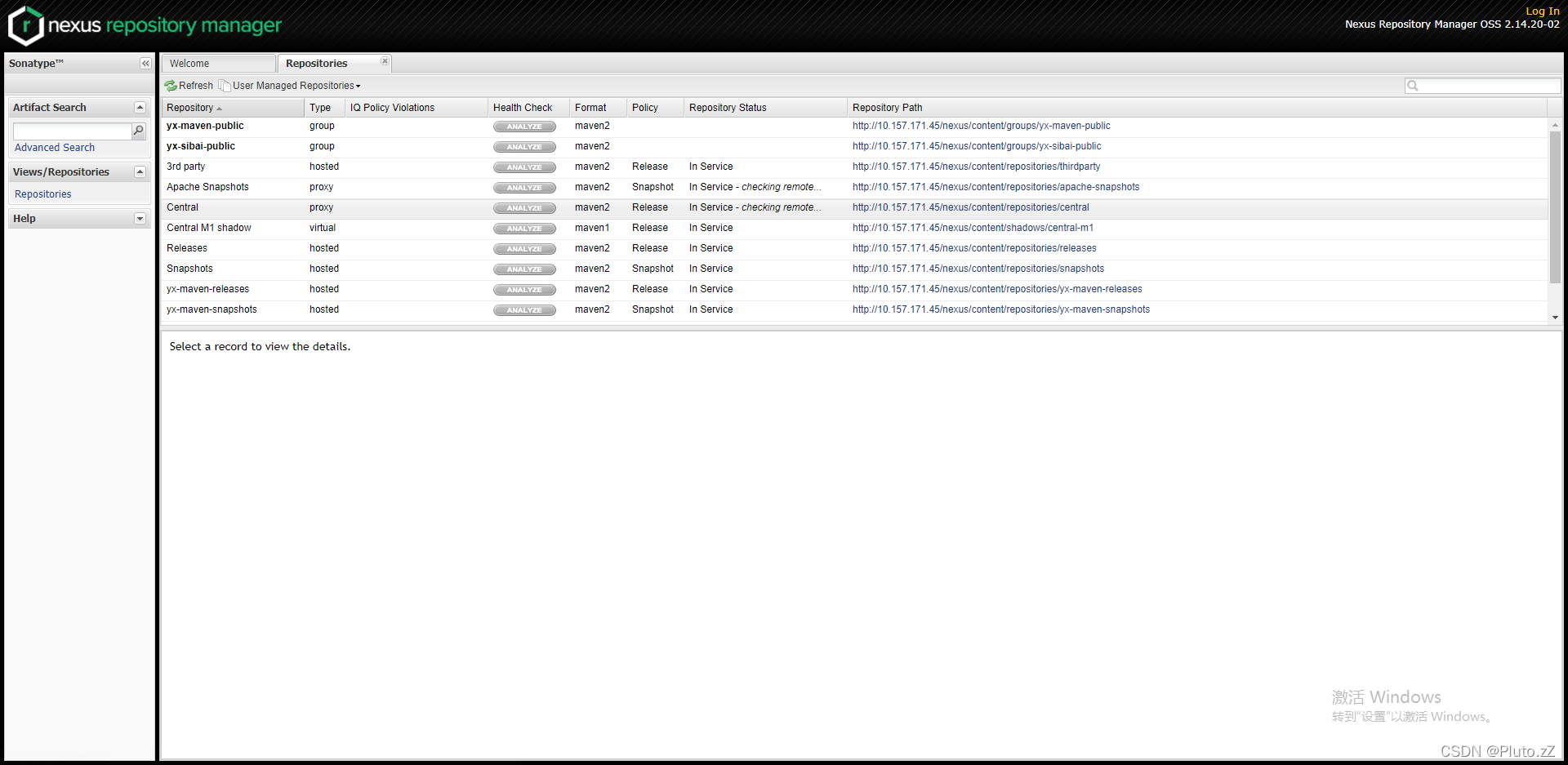
Task: Select the Central M1 shadow row
Action: 854,229
